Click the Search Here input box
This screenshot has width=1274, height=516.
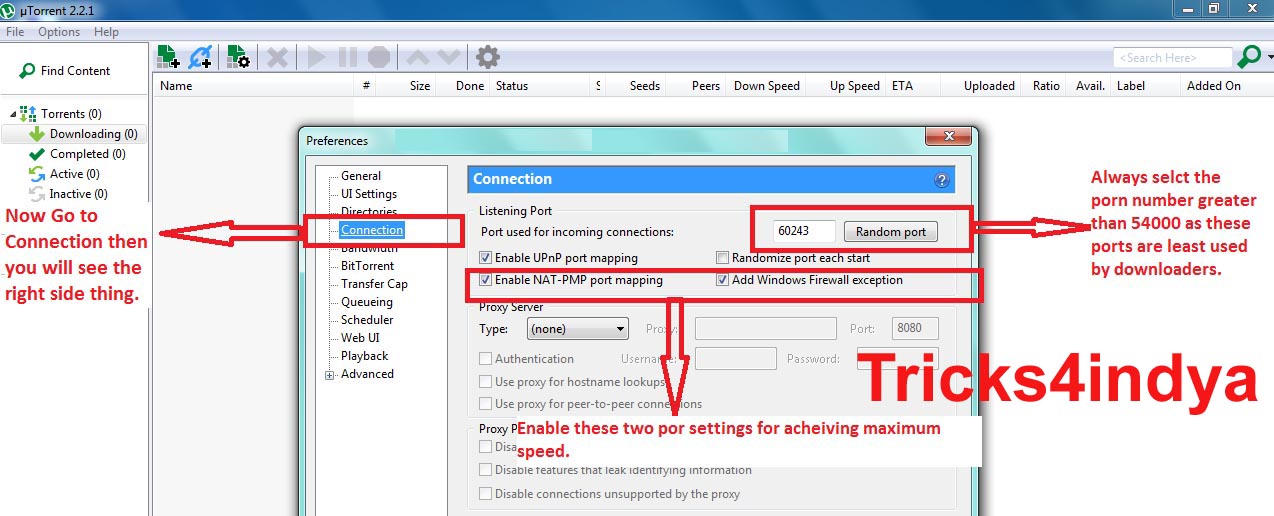click(x=1173, y=58)
